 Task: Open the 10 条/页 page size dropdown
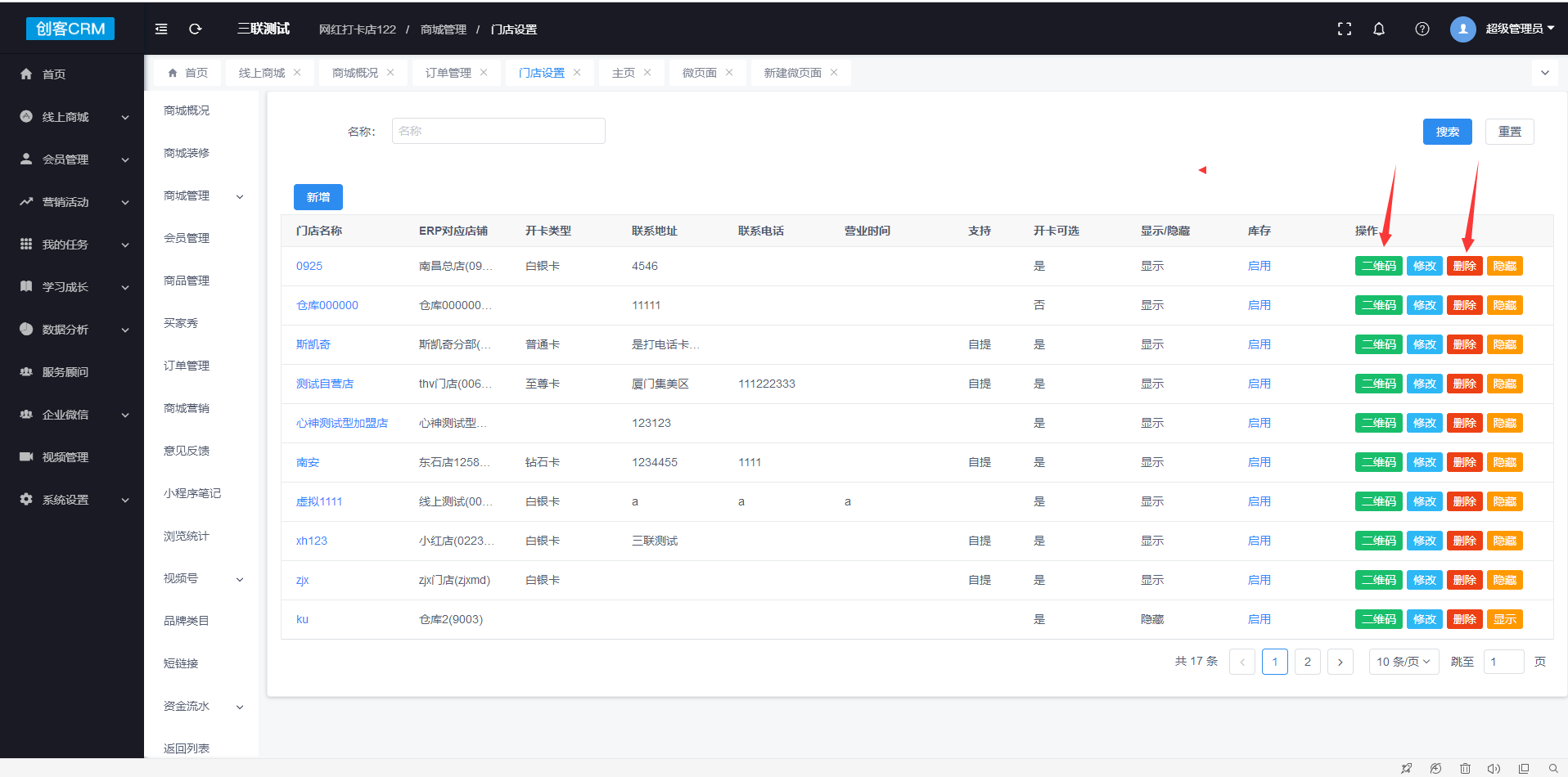coord(1403,662)
